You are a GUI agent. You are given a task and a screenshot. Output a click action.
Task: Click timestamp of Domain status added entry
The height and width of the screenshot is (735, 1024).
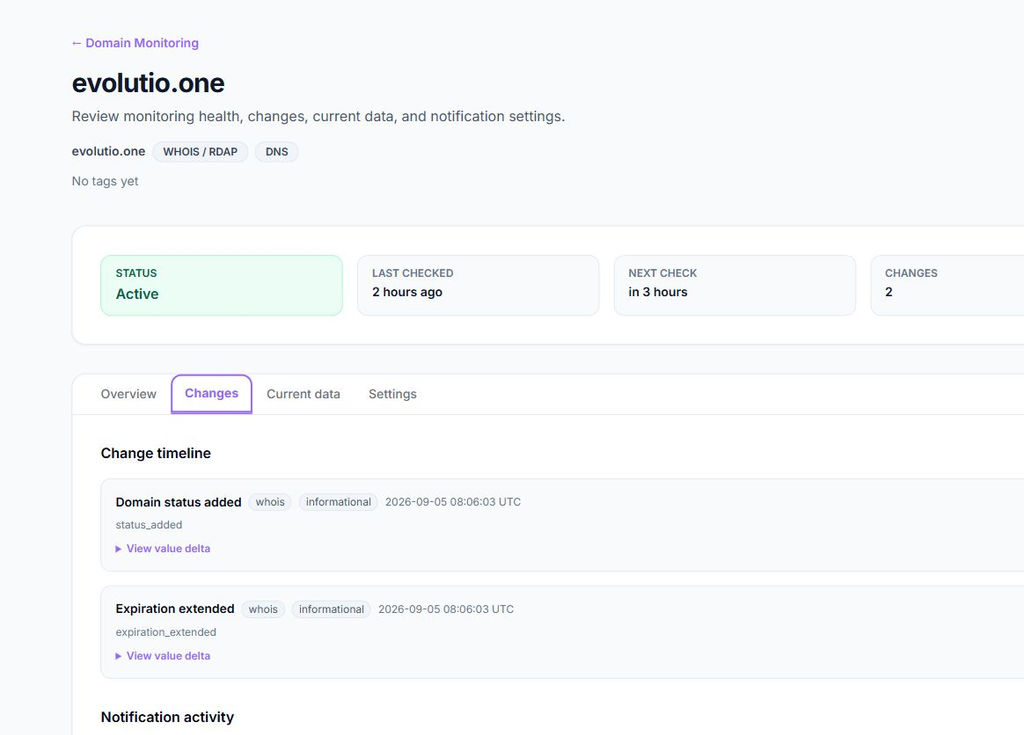click(453, 502)
